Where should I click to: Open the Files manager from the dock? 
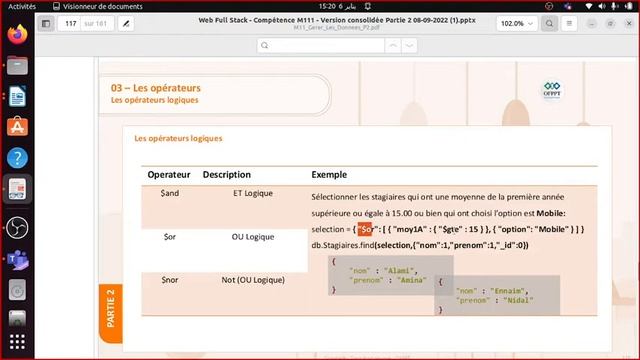pos(17,65)
